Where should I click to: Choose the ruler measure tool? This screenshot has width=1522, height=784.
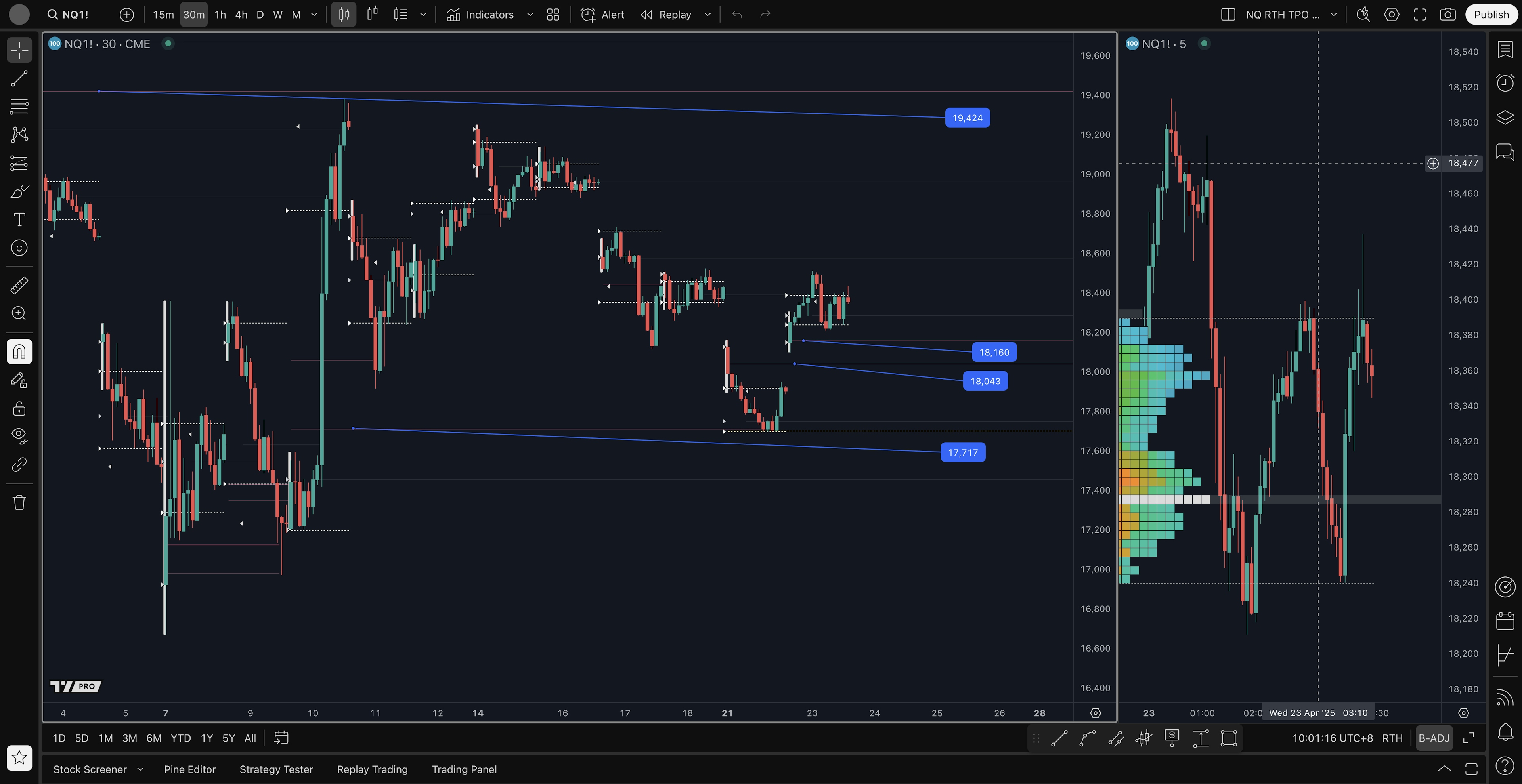pyautogui.click(x=19, y=285)
